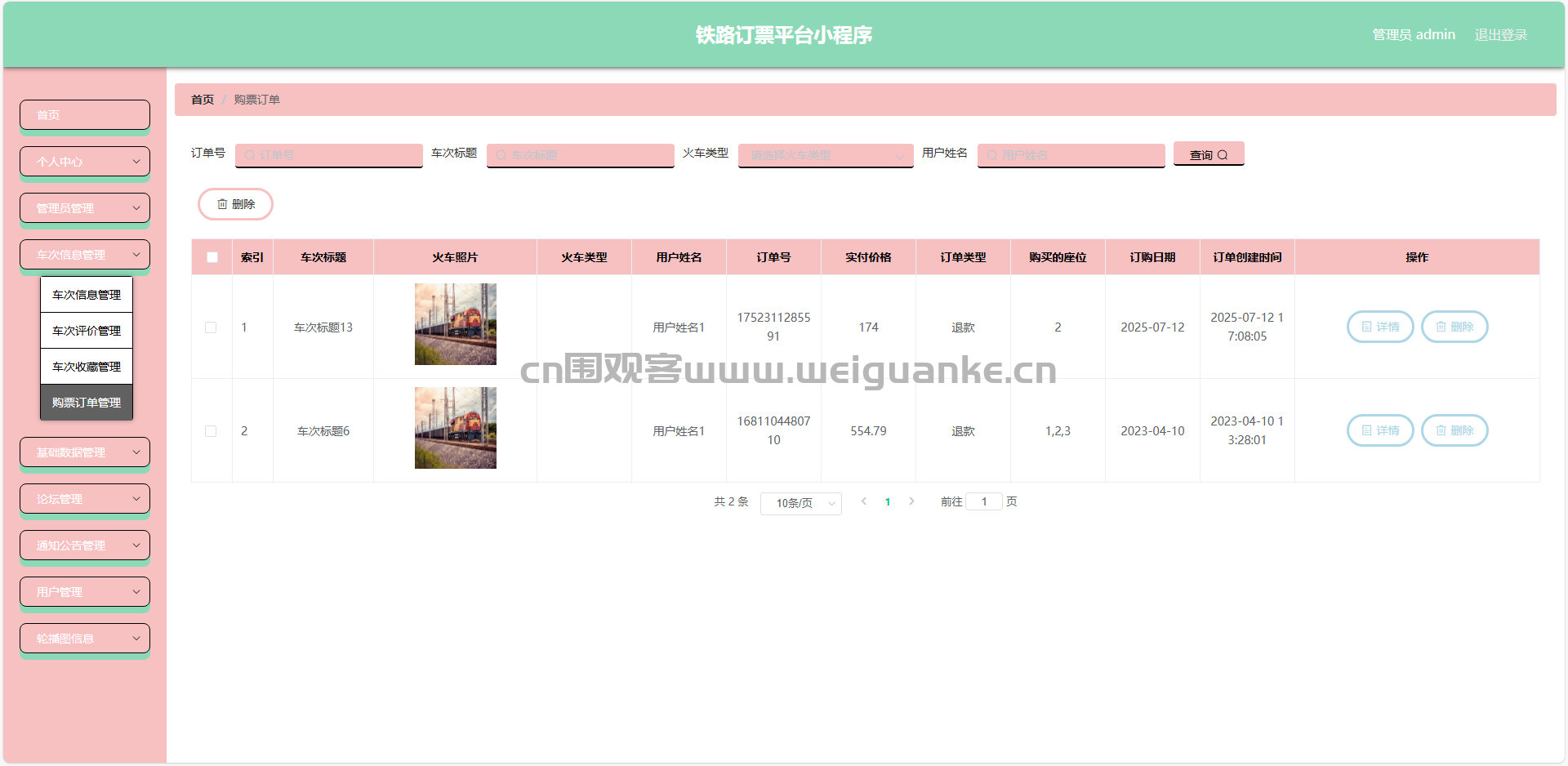
Task: Click 退出登录 link in the header
Action: pos(1500,35)
